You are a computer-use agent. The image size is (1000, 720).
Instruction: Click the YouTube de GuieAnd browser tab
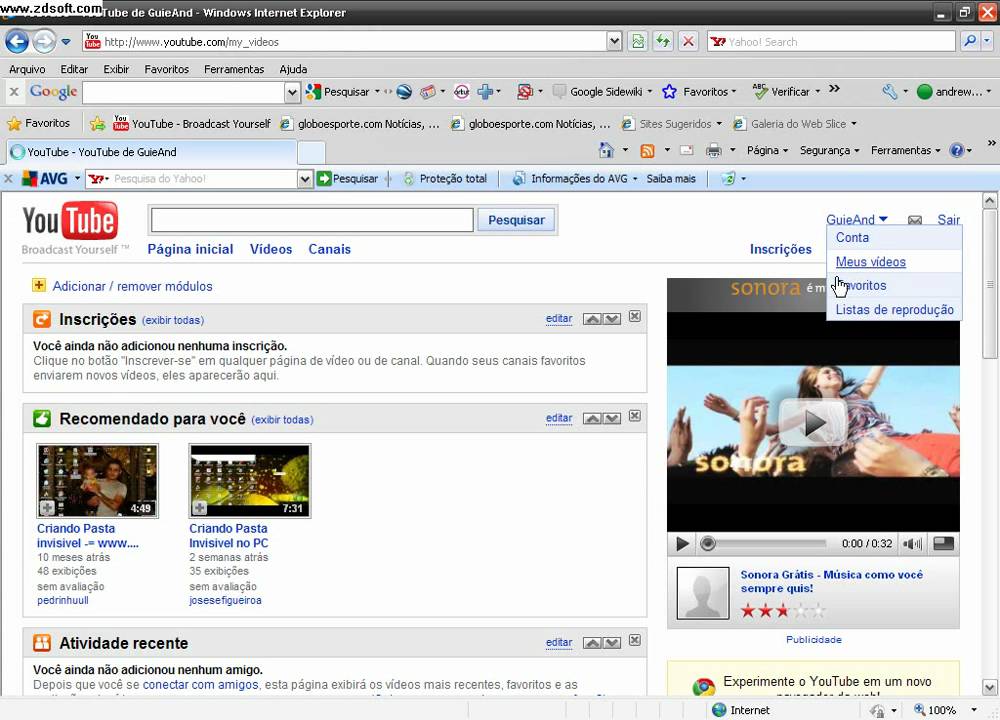coord(152,152)
